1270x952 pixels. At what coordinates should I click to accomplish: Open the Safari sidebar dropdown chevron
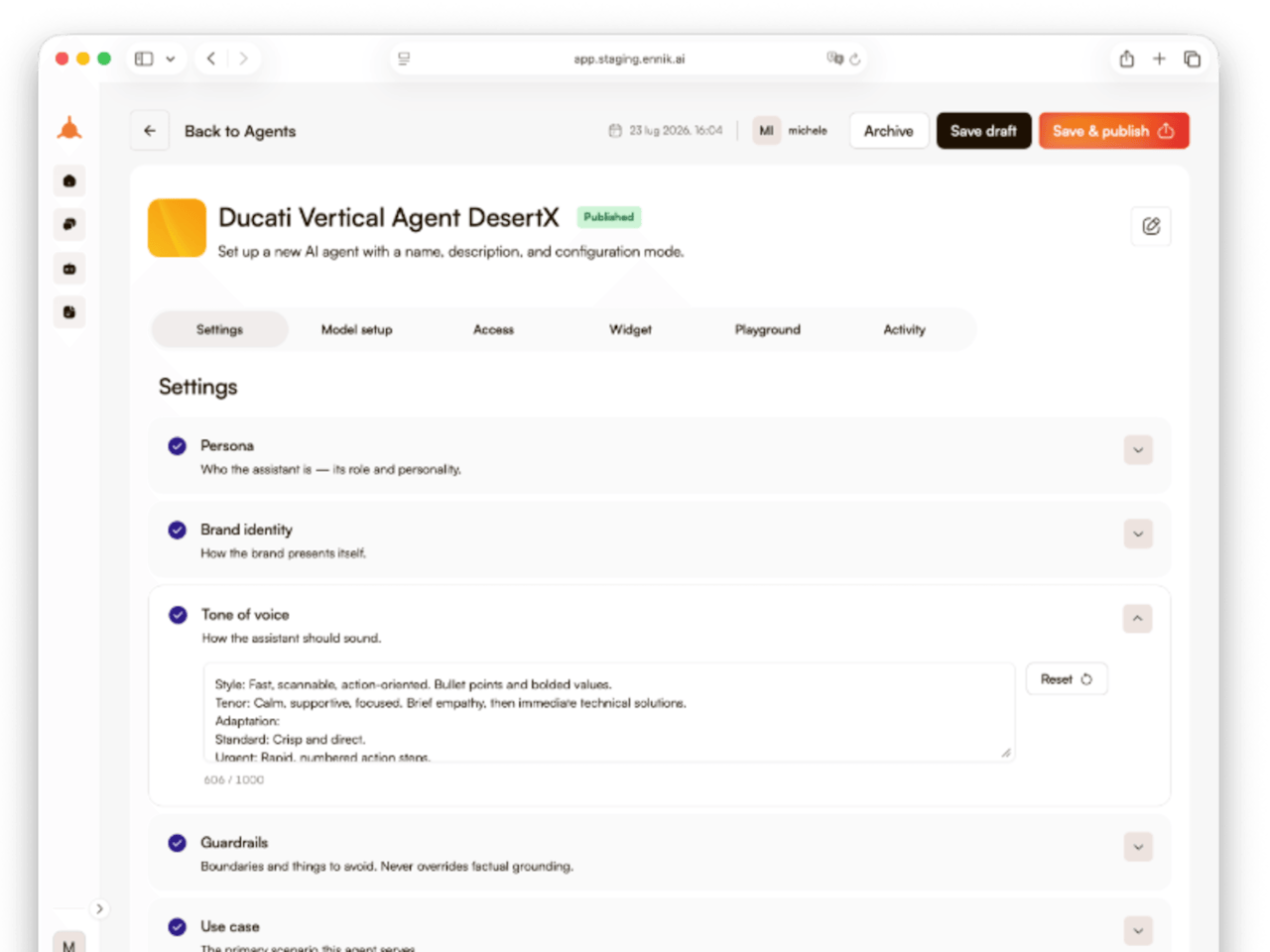(171, 59)
